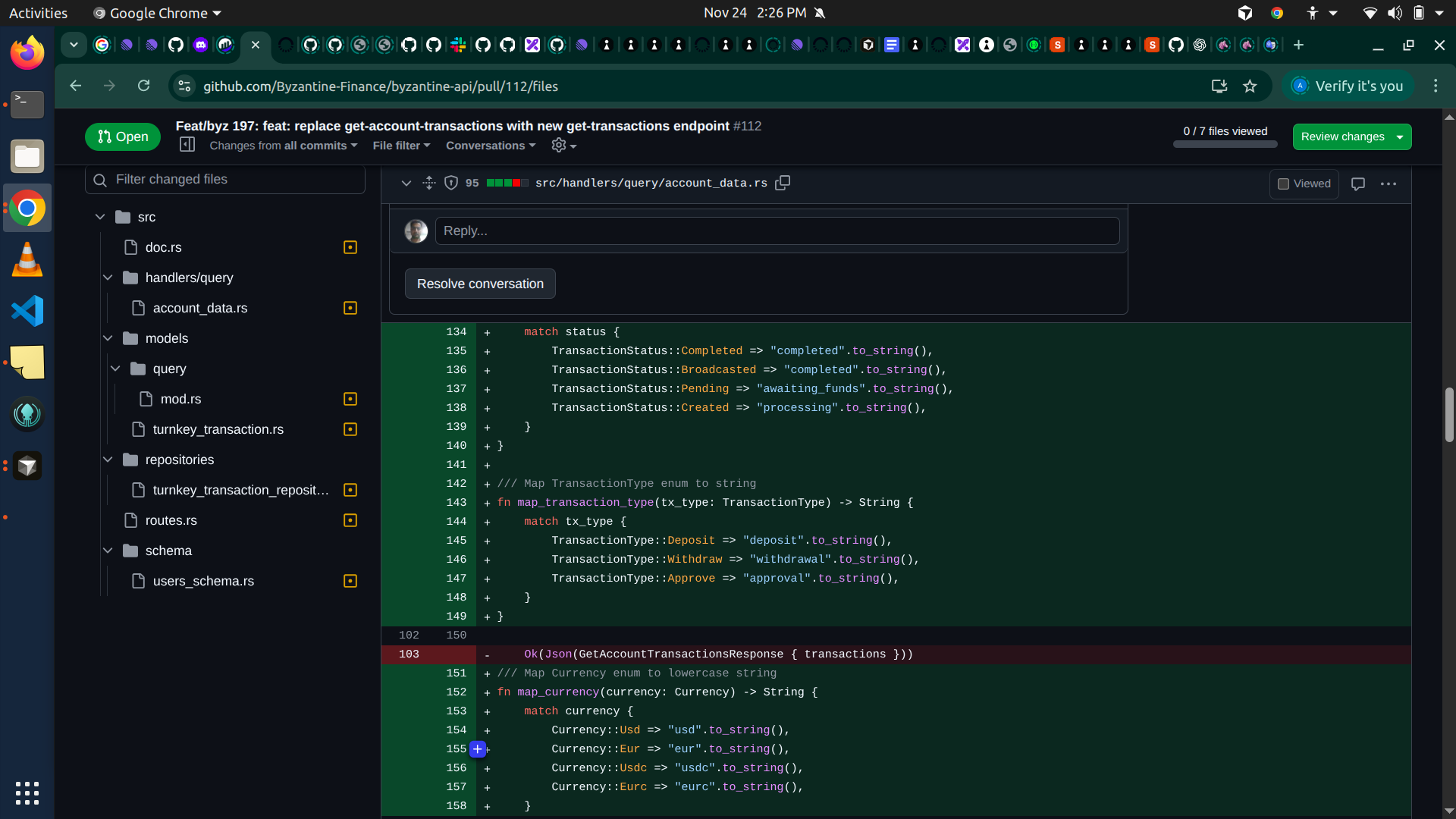
Task: Click the Resolve conversation button
Action: pos(480,284)
